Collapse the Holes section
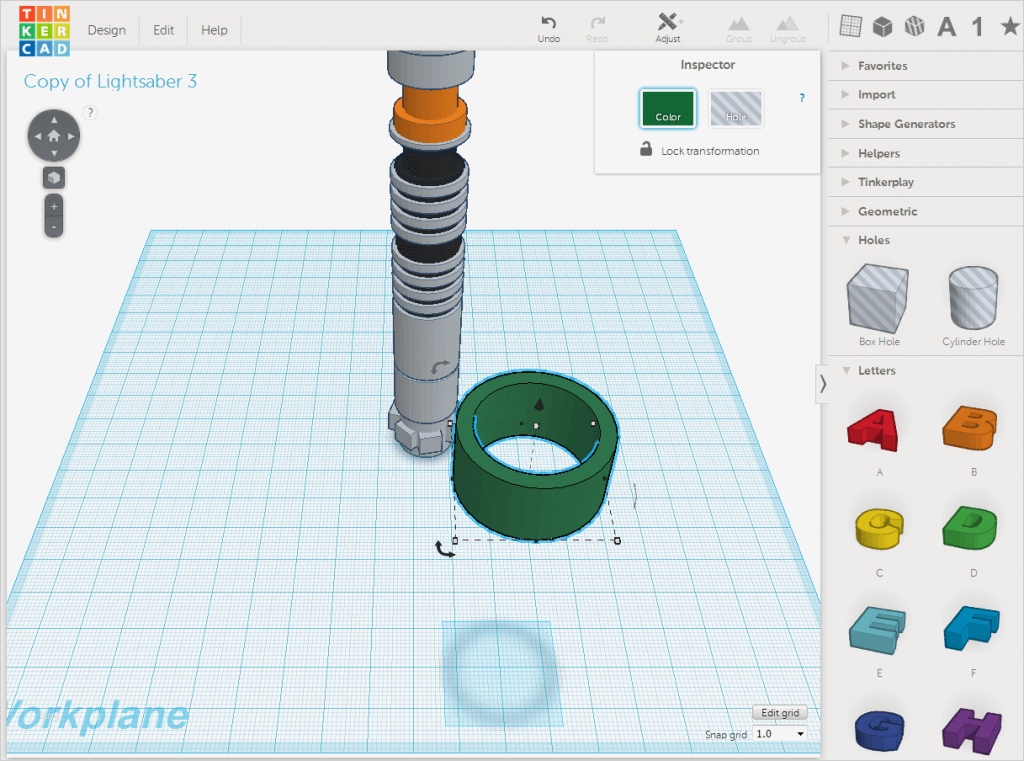The image size is (1024, 761). point(871,240)
